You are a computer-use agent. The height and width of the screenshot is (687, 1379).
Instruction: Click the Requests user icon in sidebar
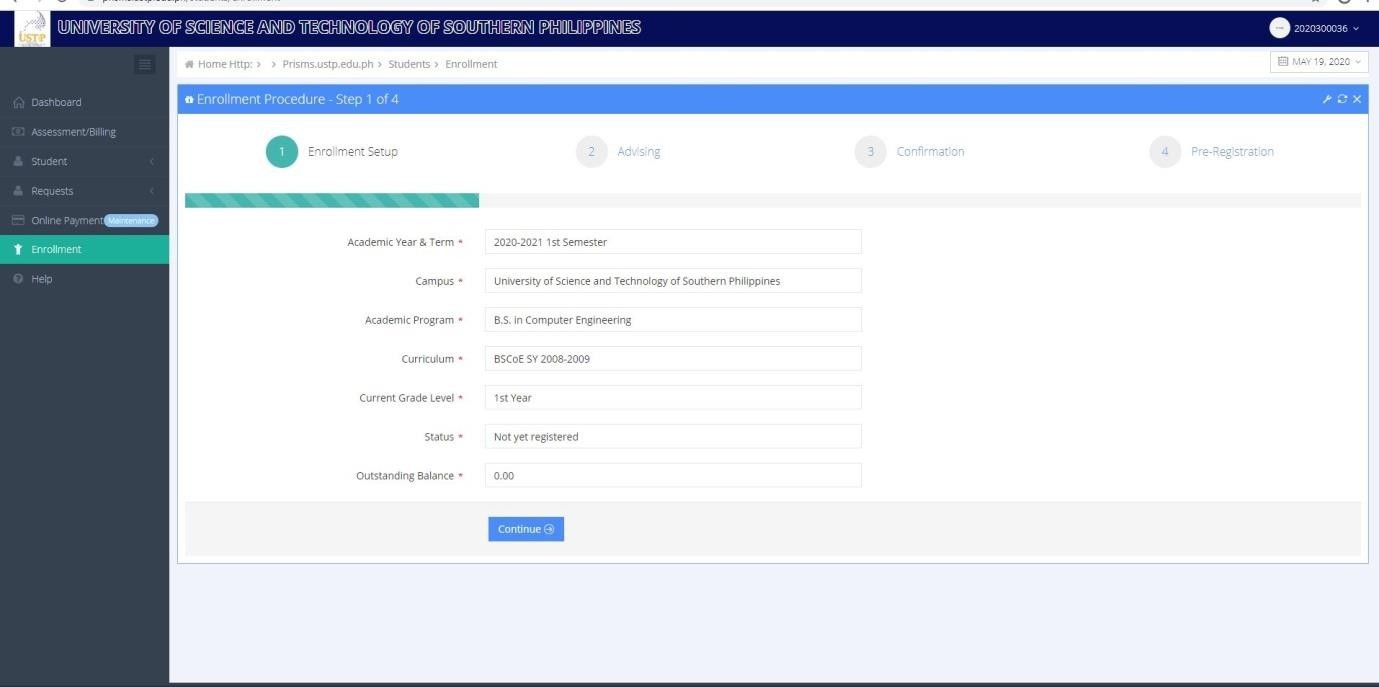18,191
